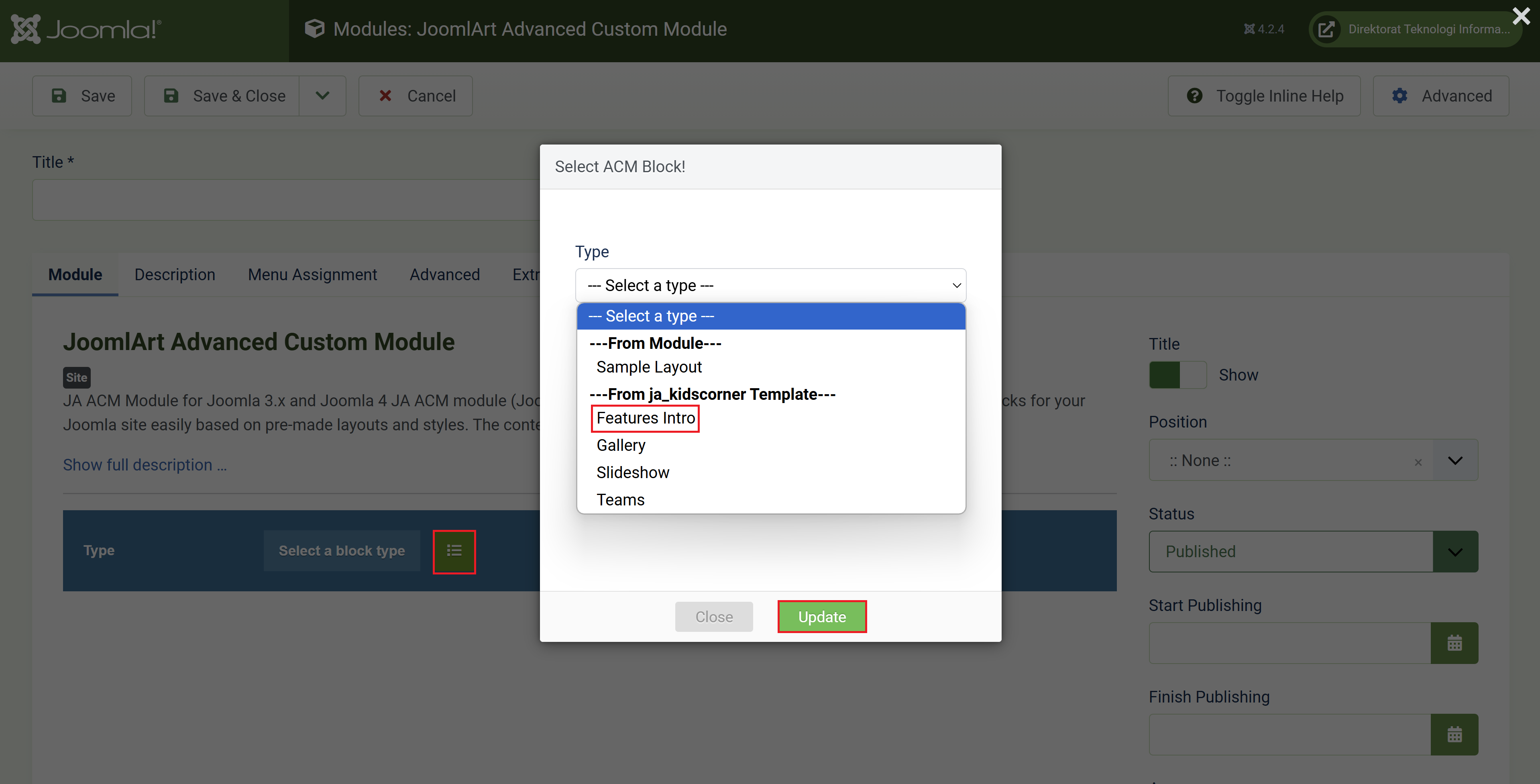
Task: Choose '--- Select a type ---' highlighted option
Action: [x=771, y=316]
